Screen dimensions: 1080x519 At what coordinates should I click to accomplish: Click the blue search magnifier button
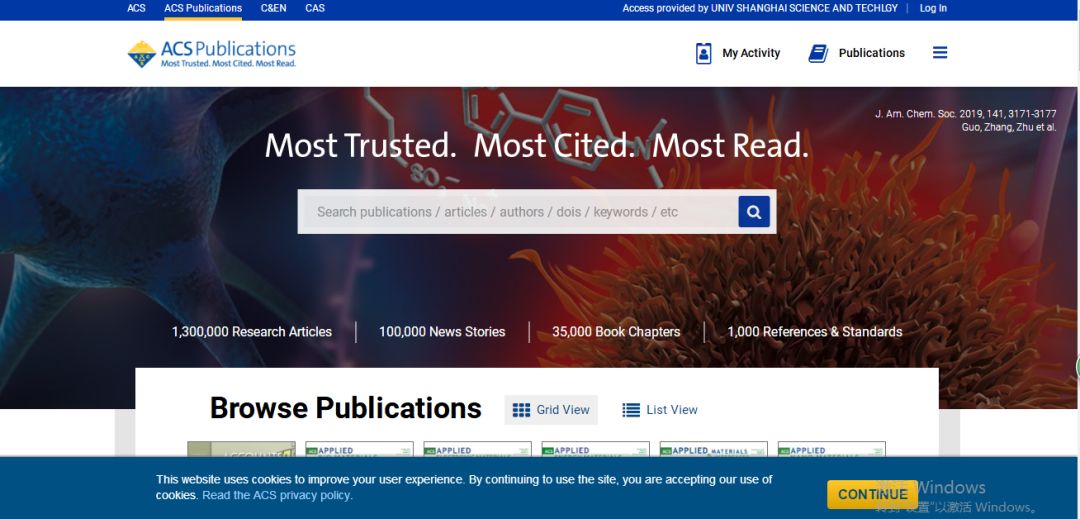point(754,211)
